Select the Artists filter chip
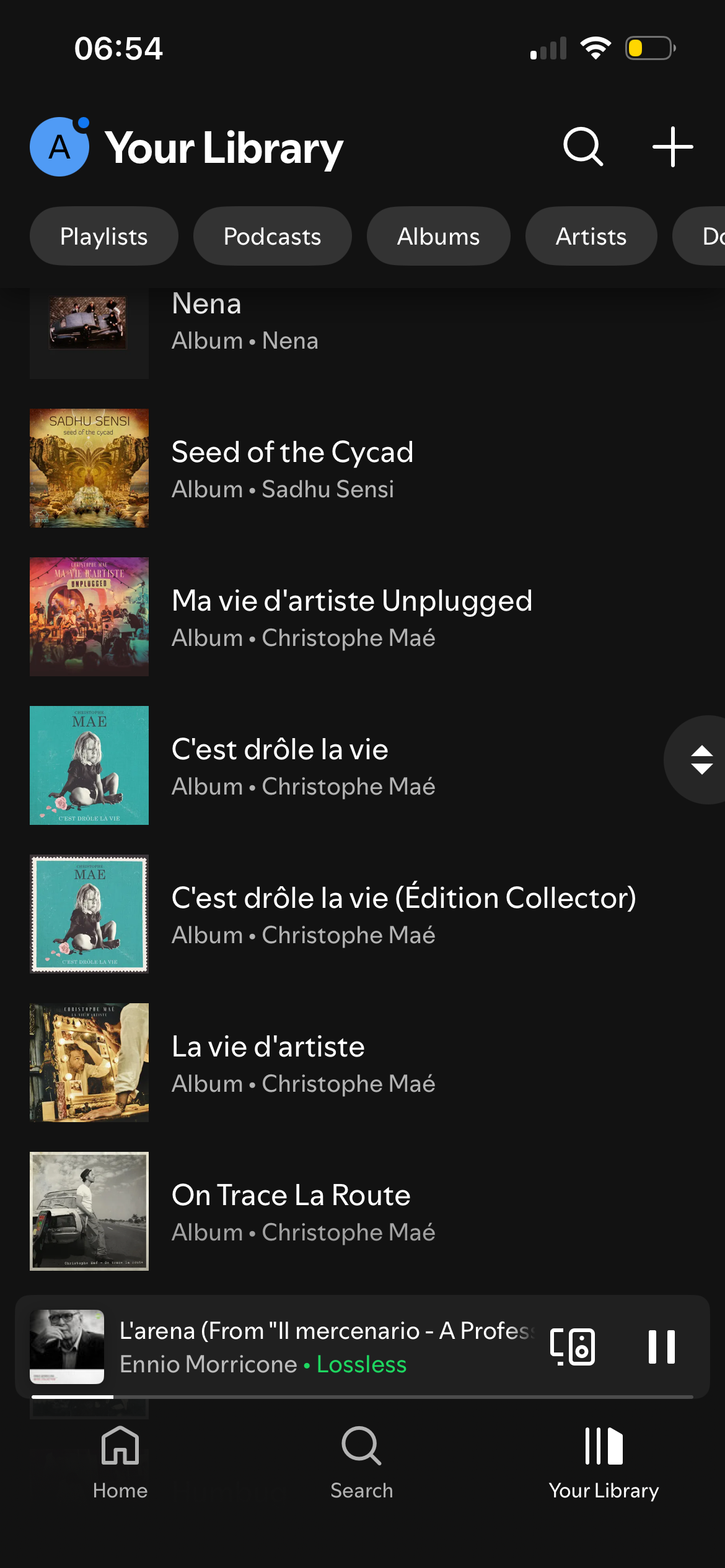Screen dimensions: 725x1568 tap(591, 237)
